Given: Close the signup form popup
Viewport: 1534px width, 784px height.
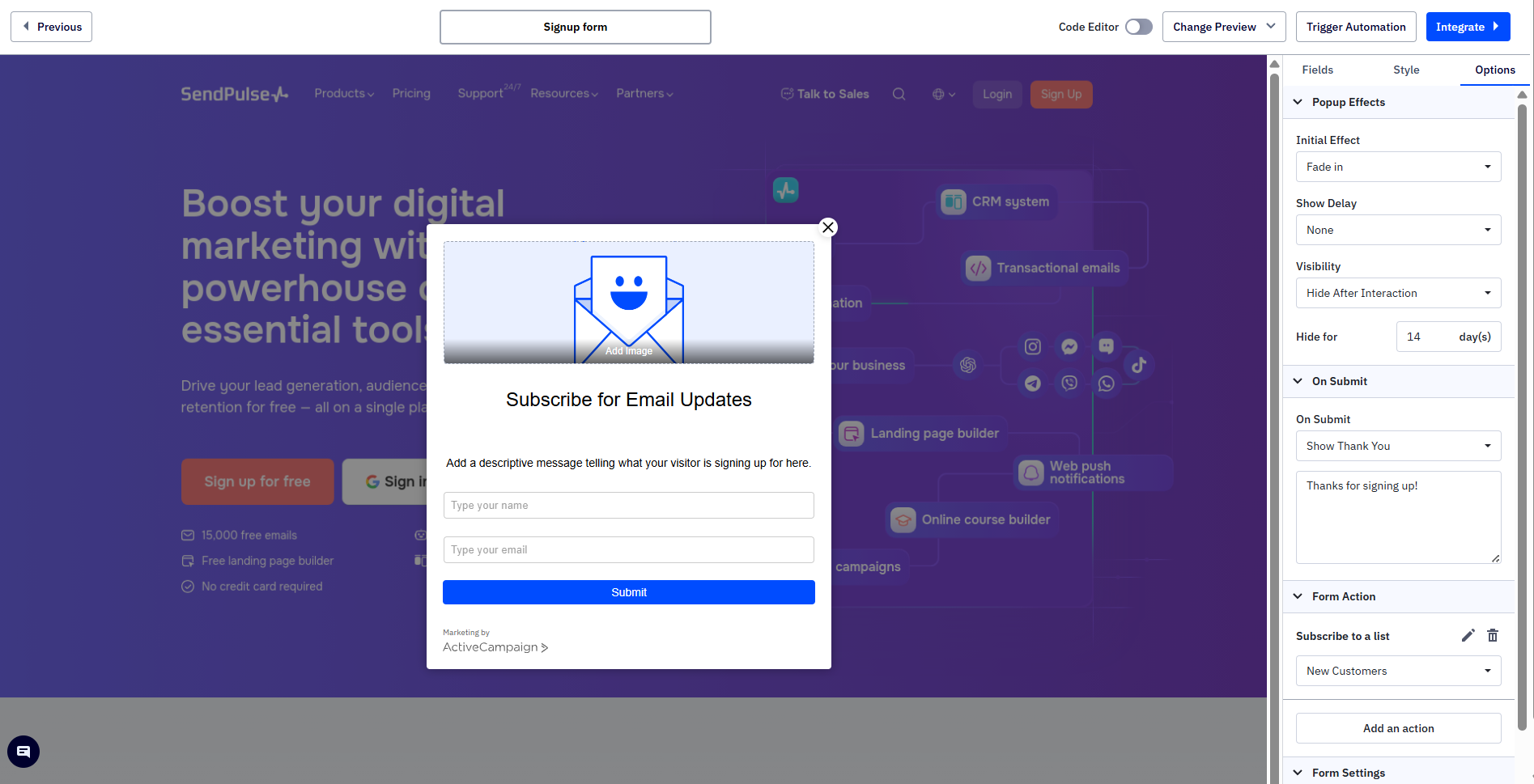Looking at the screenshot, I should click(x=828, y=227).
